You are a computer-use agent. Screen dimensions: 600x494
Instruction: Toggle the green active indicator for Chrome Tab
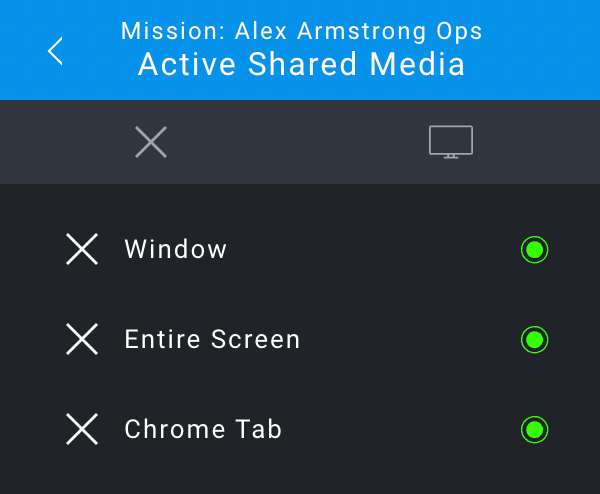pos(535,429)
